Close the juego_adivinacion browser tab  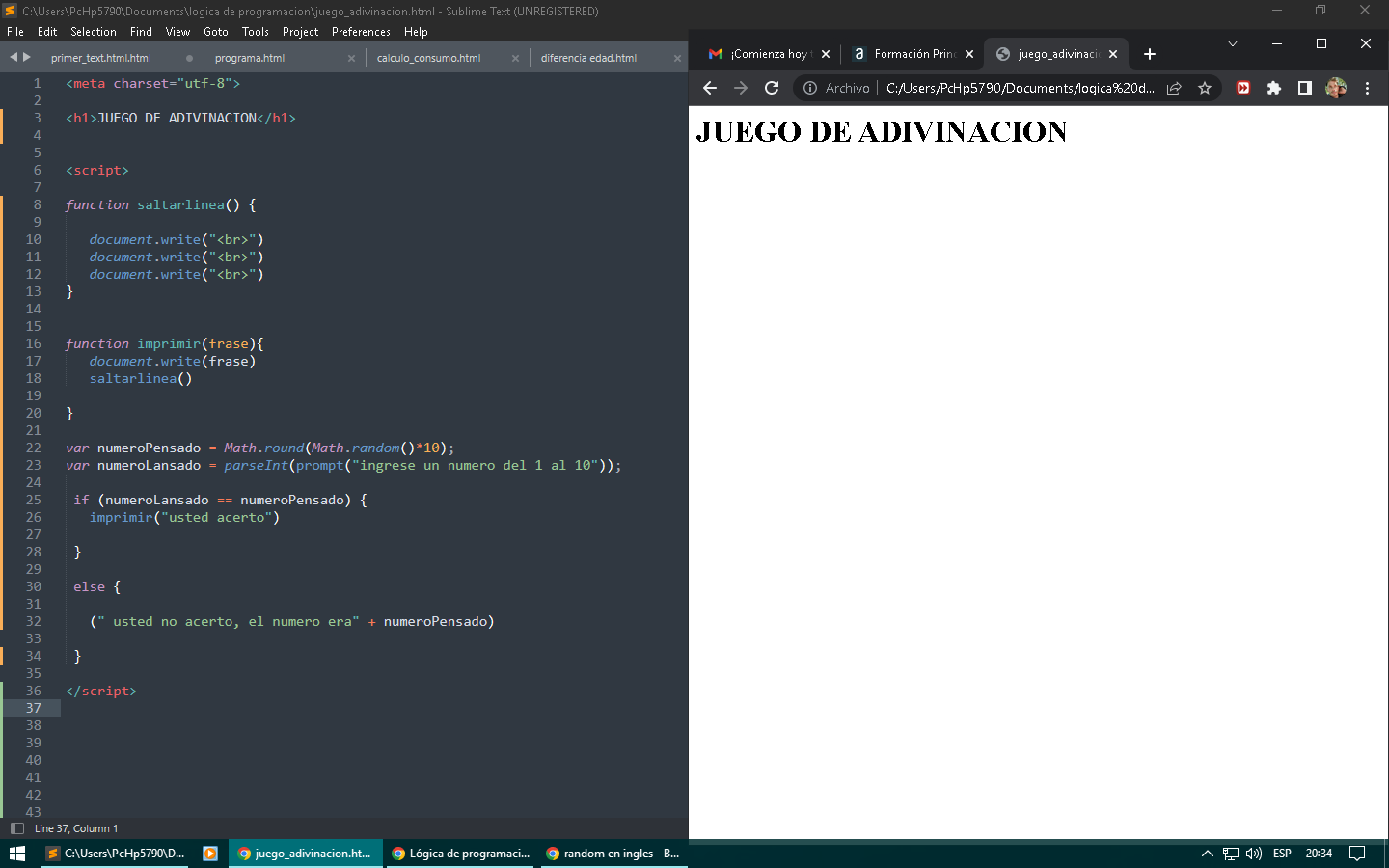(x=1113, y=54)
